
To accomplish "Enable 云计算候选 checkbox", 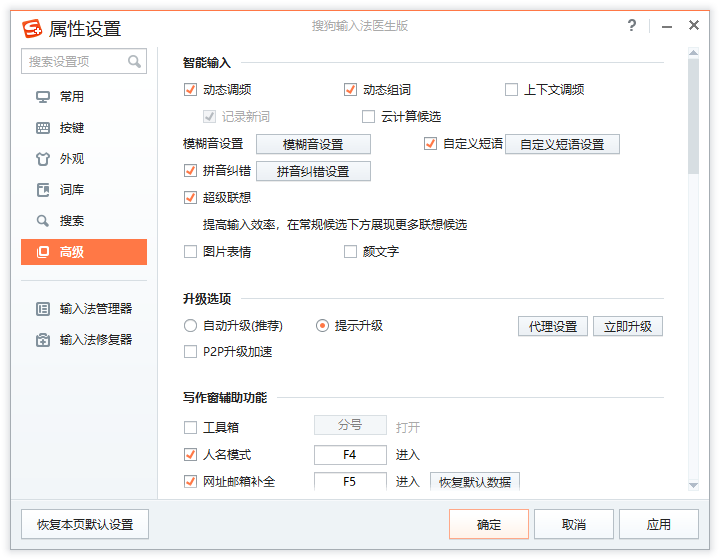I will 368,117.
